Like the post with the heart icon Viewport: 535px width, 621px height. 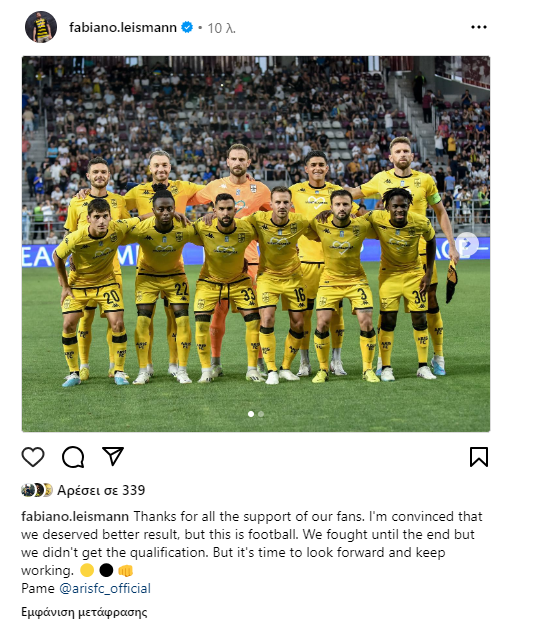(33, 457)
